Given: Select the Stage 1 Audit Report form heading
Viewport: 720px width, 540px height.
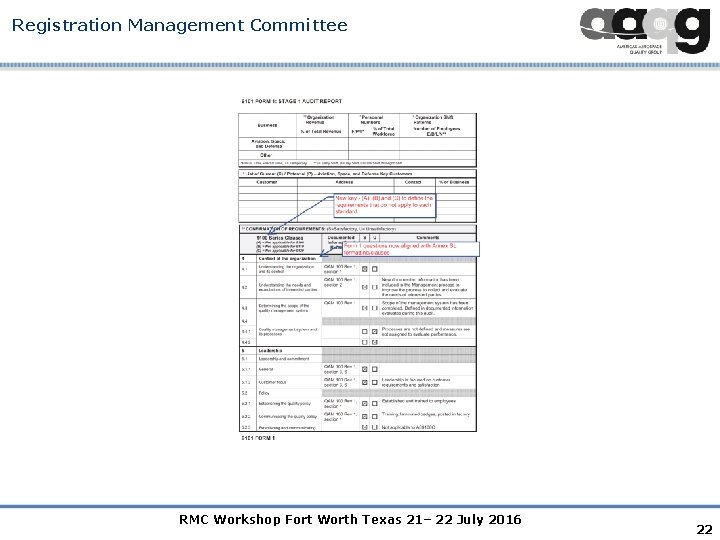Looking at the screenshot, I should (292, 101).
